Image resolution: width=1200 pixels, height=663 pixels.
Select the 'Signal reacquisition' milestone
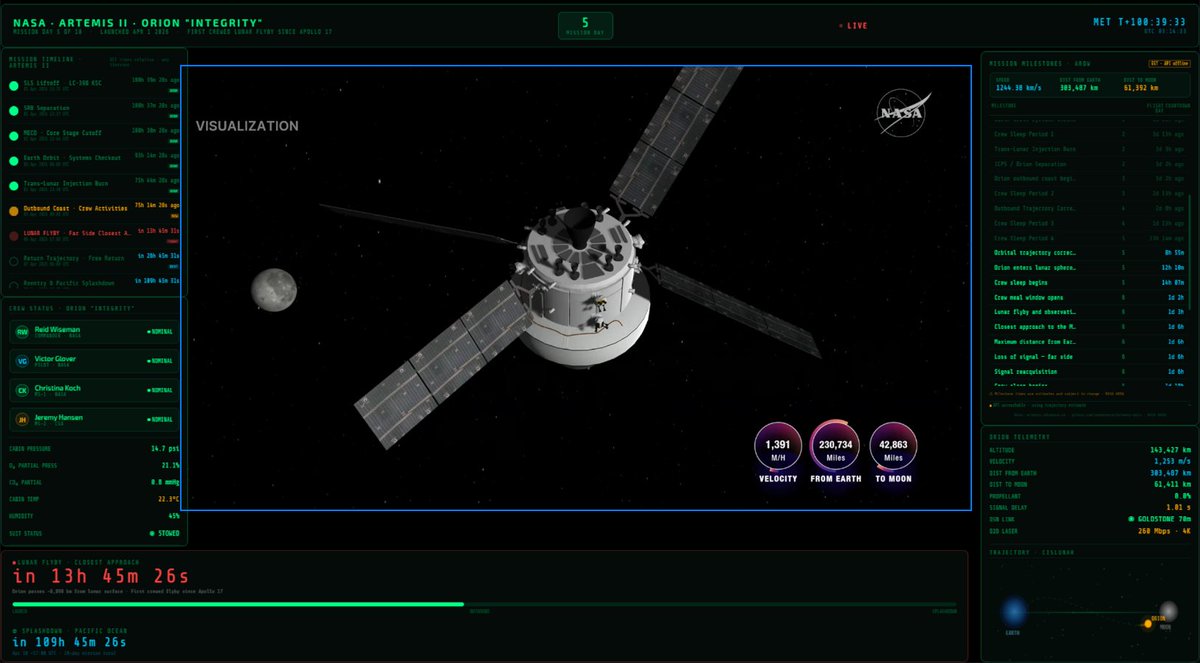(1087, 371)
